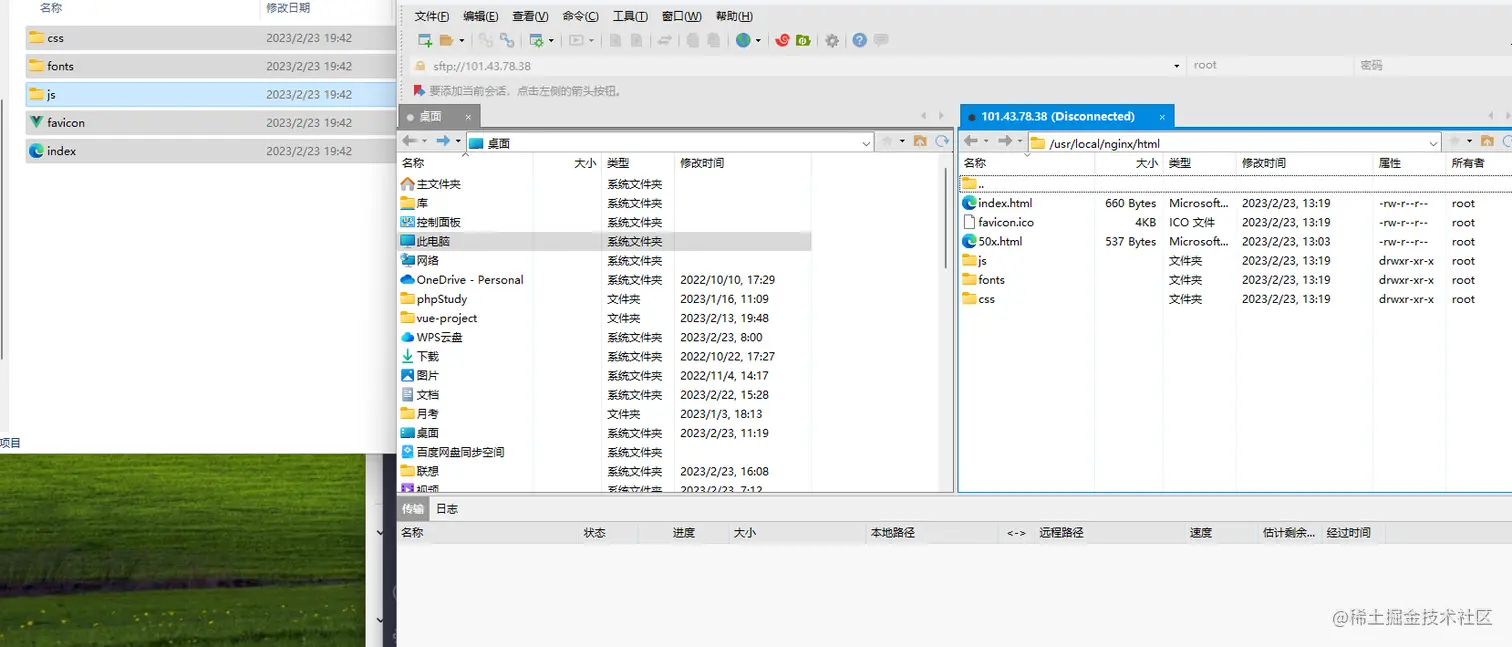Open the 查看(V) menu
This screenshot has height=647, width=1512.
[x=530, y=16]
